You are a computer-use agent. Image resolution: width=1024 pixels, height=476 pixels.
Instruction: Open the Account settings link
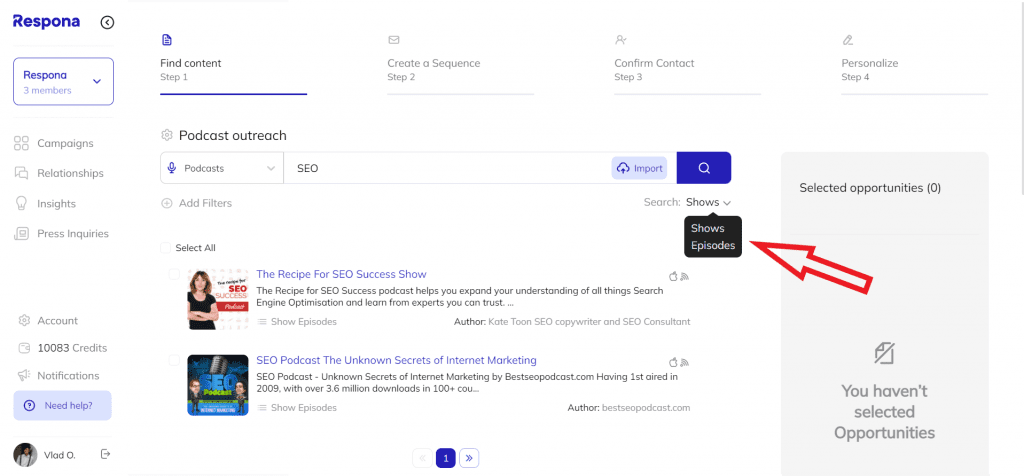point(57,321)
